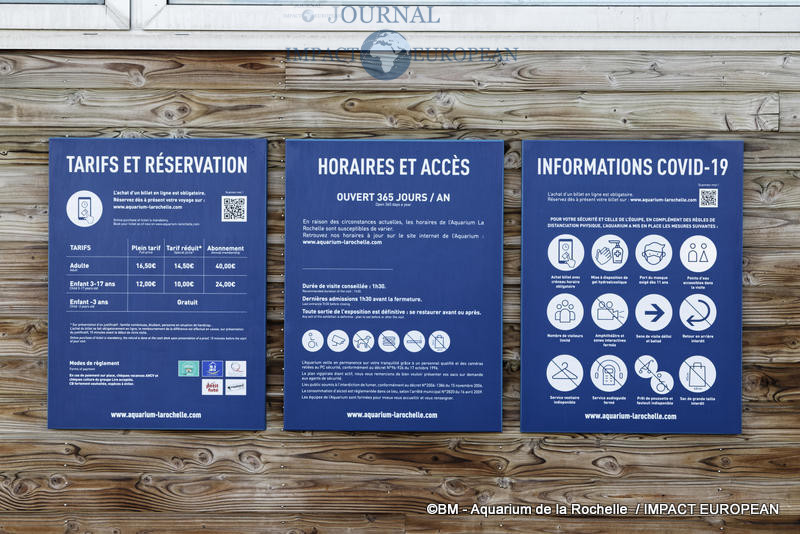Click the hand sanitizer gel dispenser icon
This screenshot has width=800, height=534.
pyautogui.click(x=609, y=252)
